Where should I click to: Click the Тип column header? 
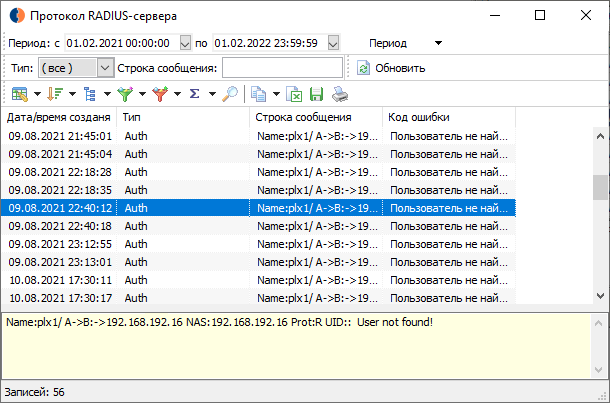(183, 117)
